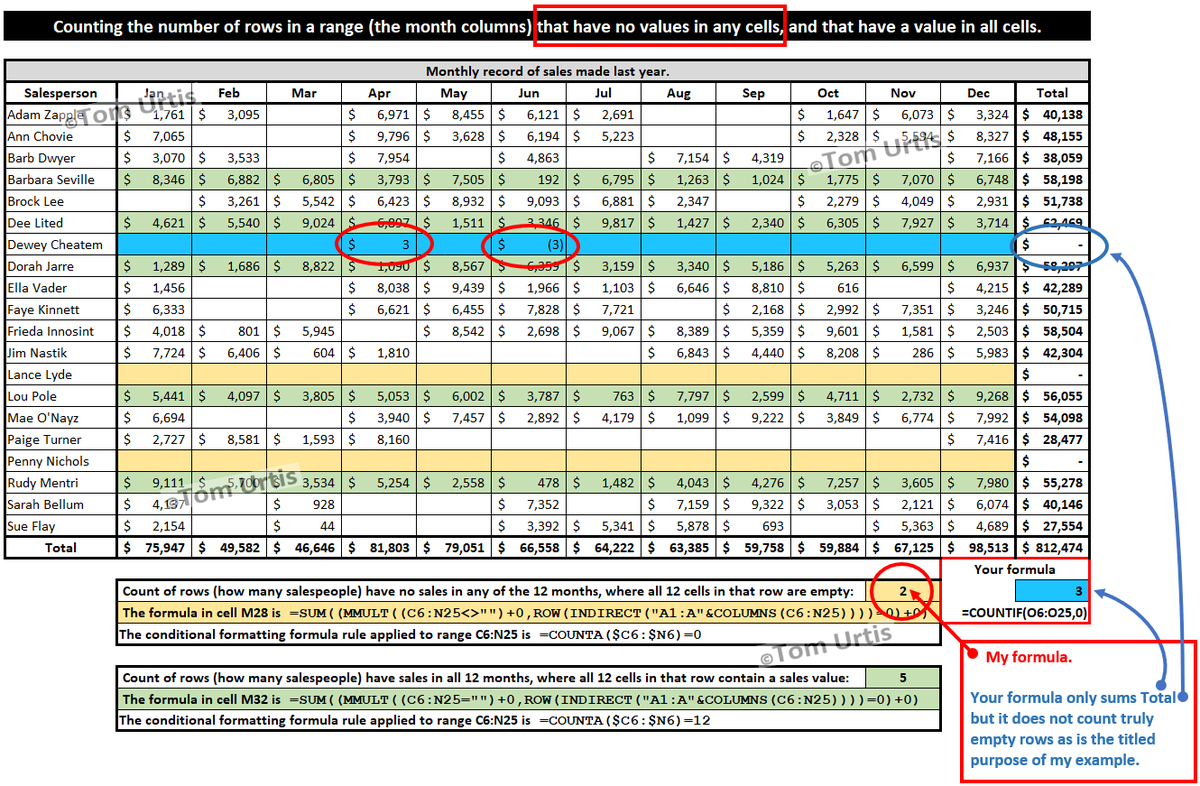Click the Dewey Cheatem name cell
The width and height of the screenshot is (1200, 786).
(x=61, y=245)
